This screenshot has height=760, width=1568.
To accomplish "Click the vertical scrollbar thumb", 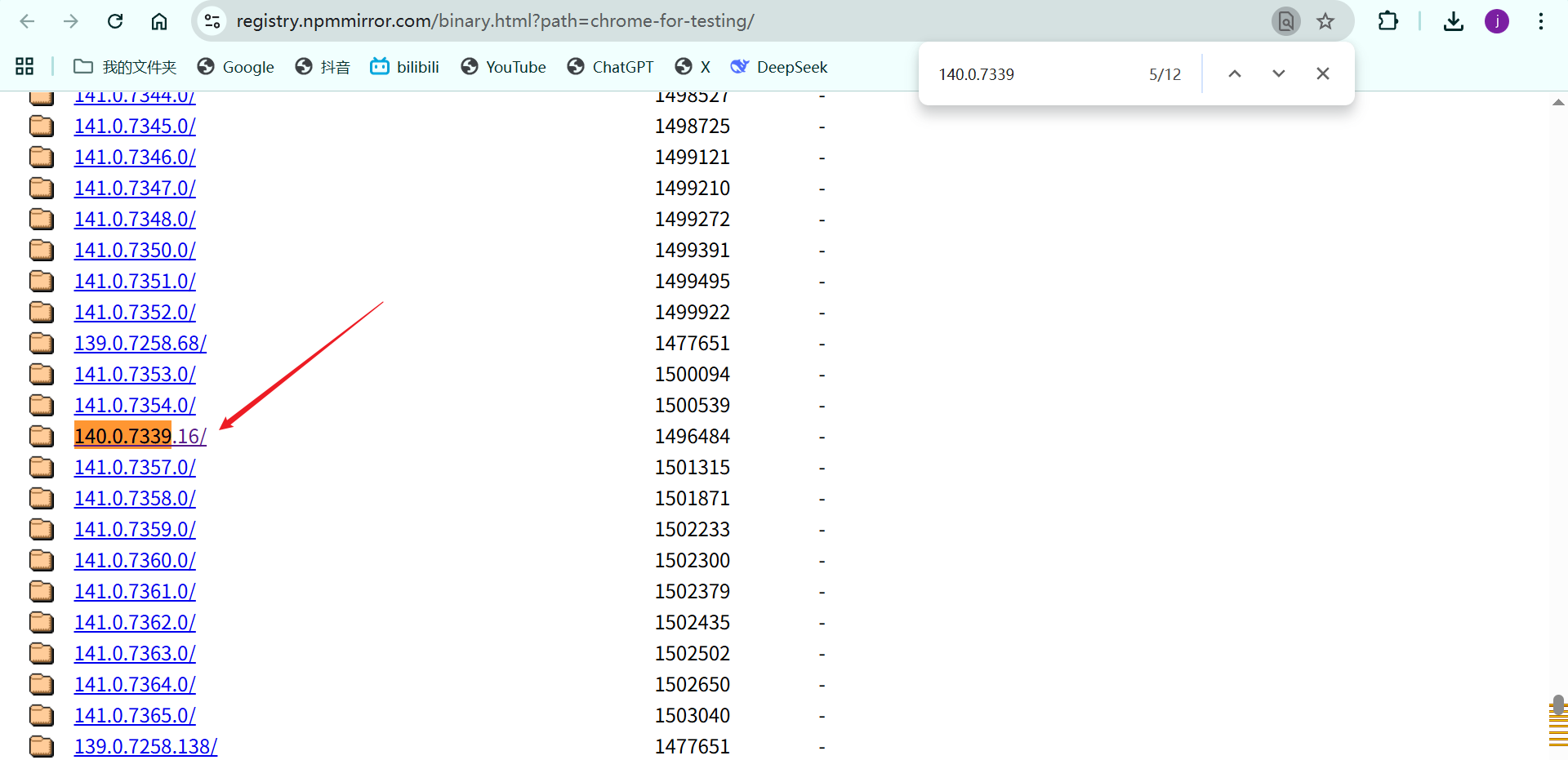I will coord(1558,704).
